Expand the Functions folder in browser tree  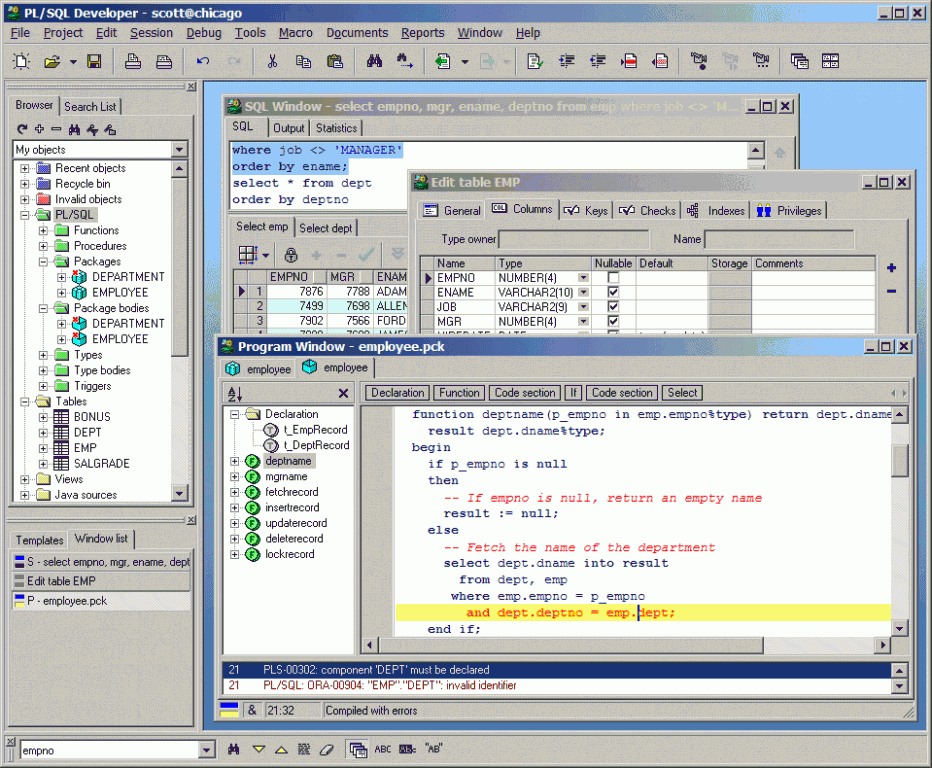point(43,231)
